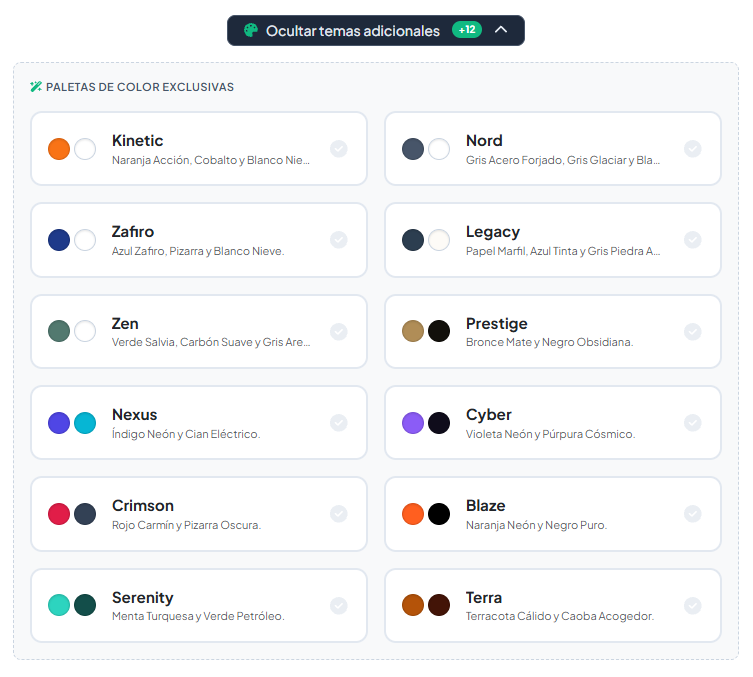
Task: Select the Nord theme title
Action: point(484,141)
